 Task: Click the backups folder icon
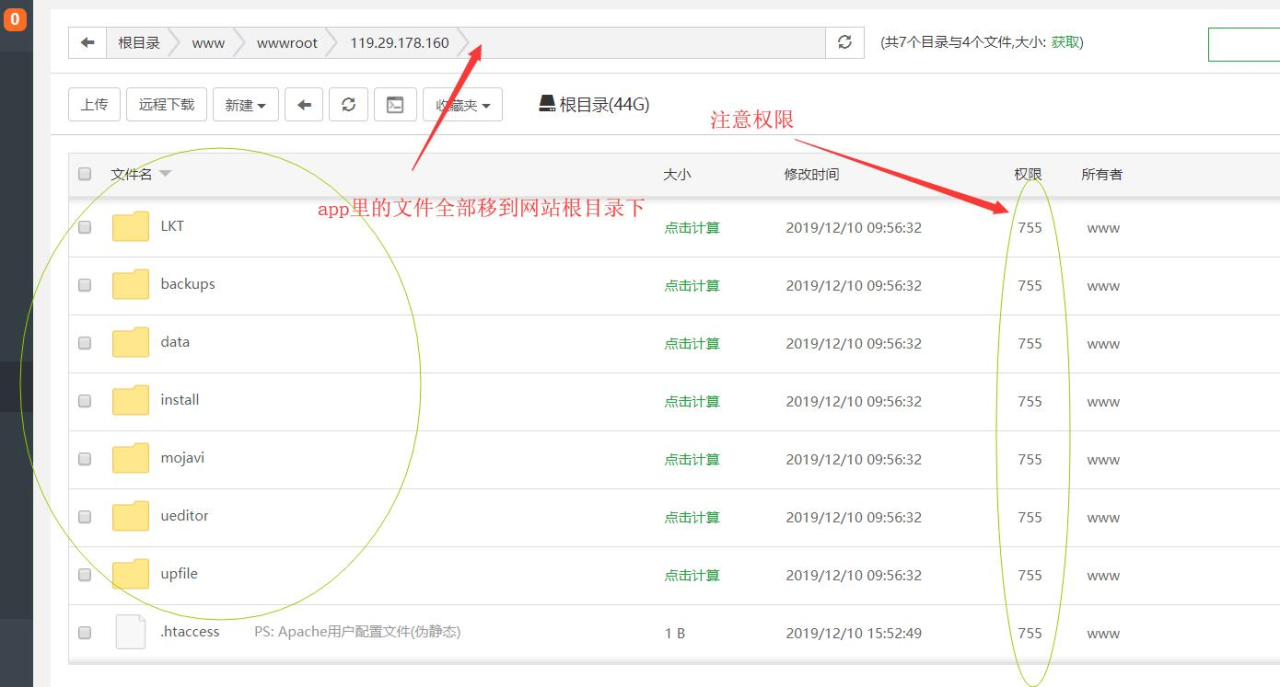tap(130, 285)
